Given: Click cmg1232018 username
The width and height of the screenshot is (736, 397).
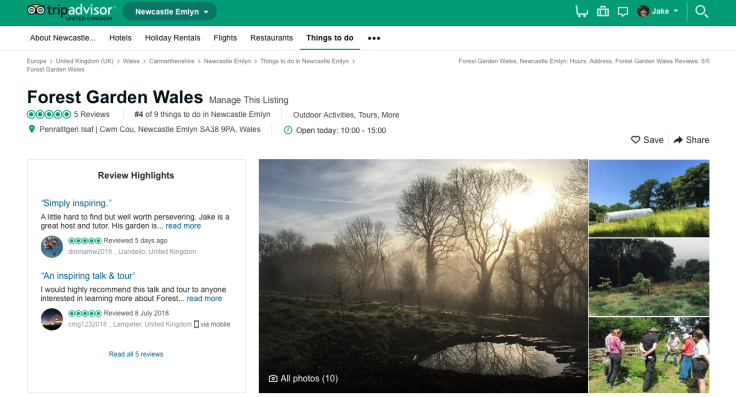Looking at the screenshot, I should [87, 324].
